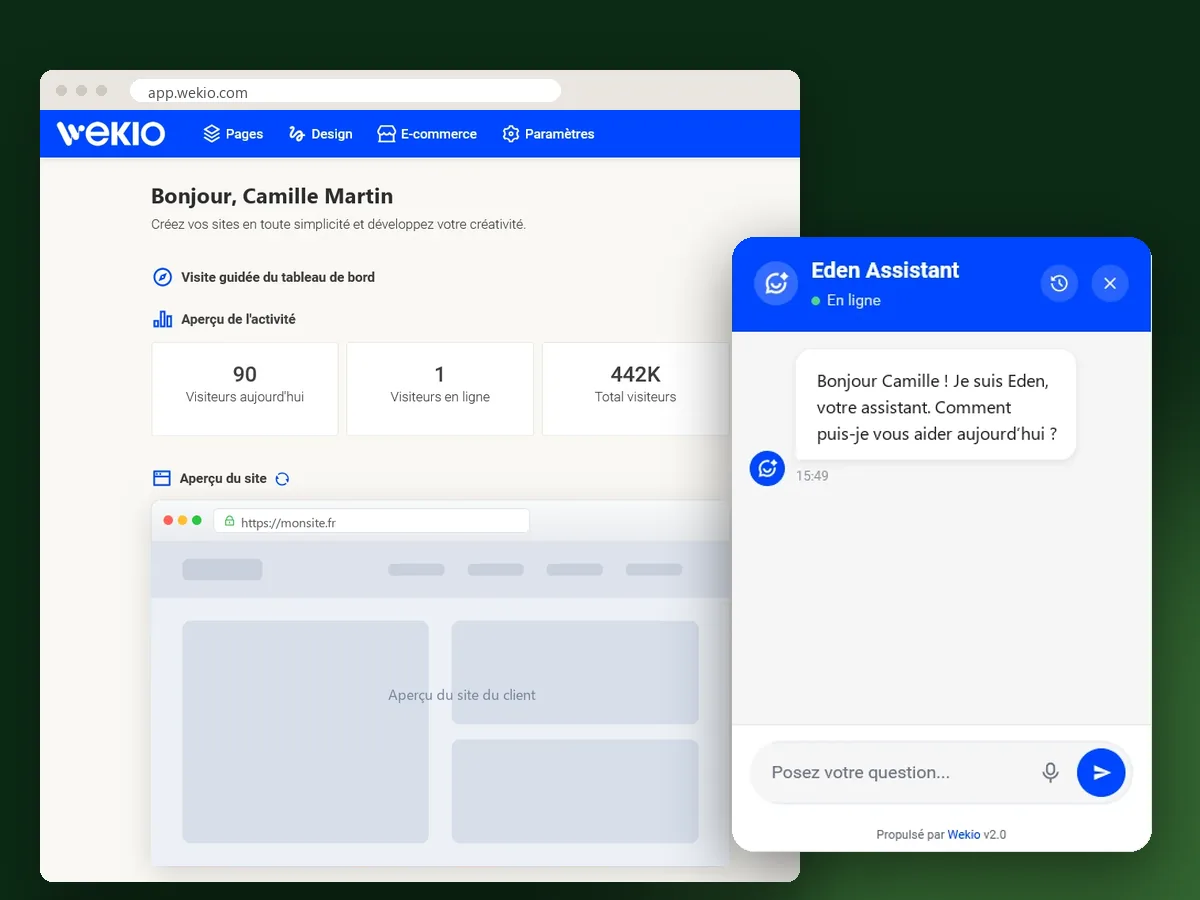This screenshot has height=900, width=1200.
Task: Click the Pages layers icon
Action: coord(211,134)
